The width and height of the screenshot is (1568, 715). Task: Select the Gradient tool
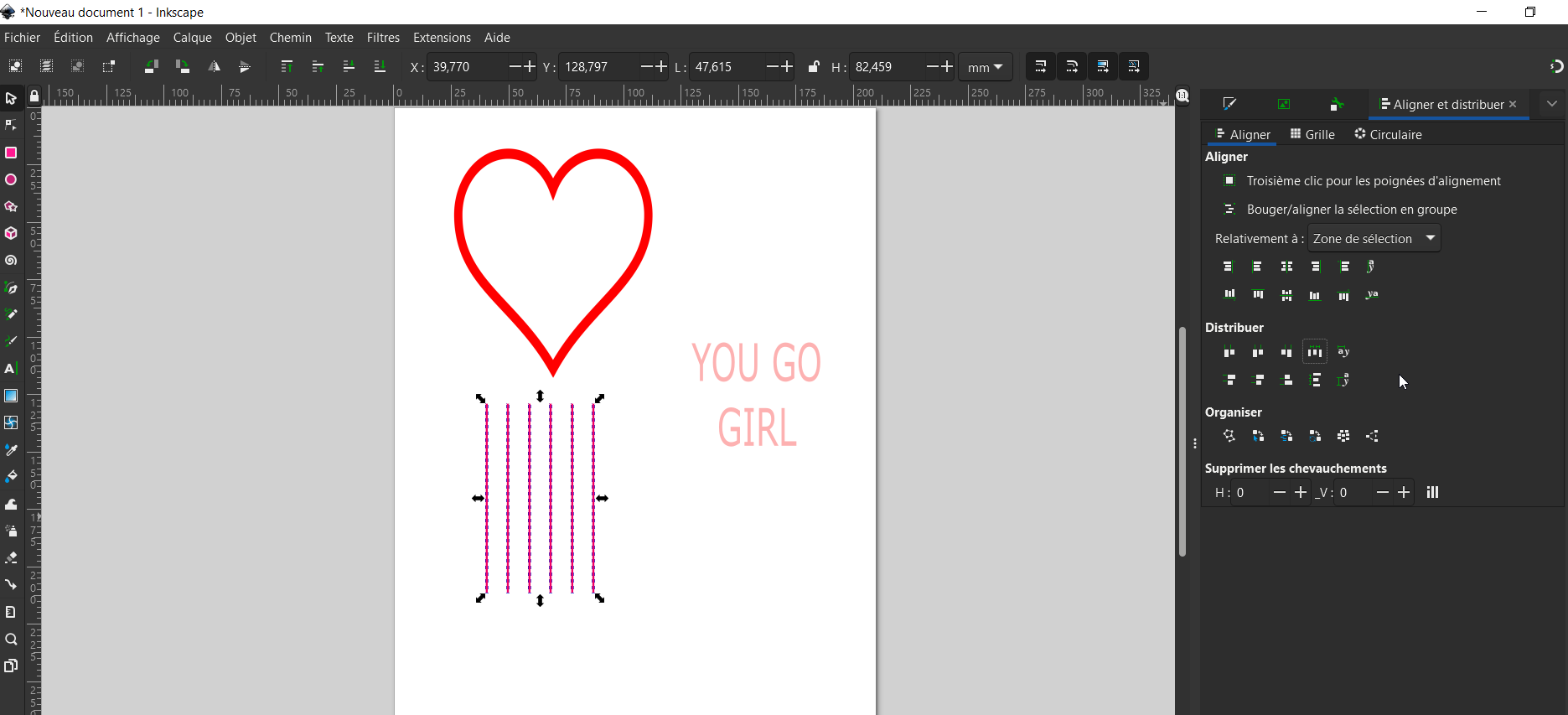click(x=11, y=396)
